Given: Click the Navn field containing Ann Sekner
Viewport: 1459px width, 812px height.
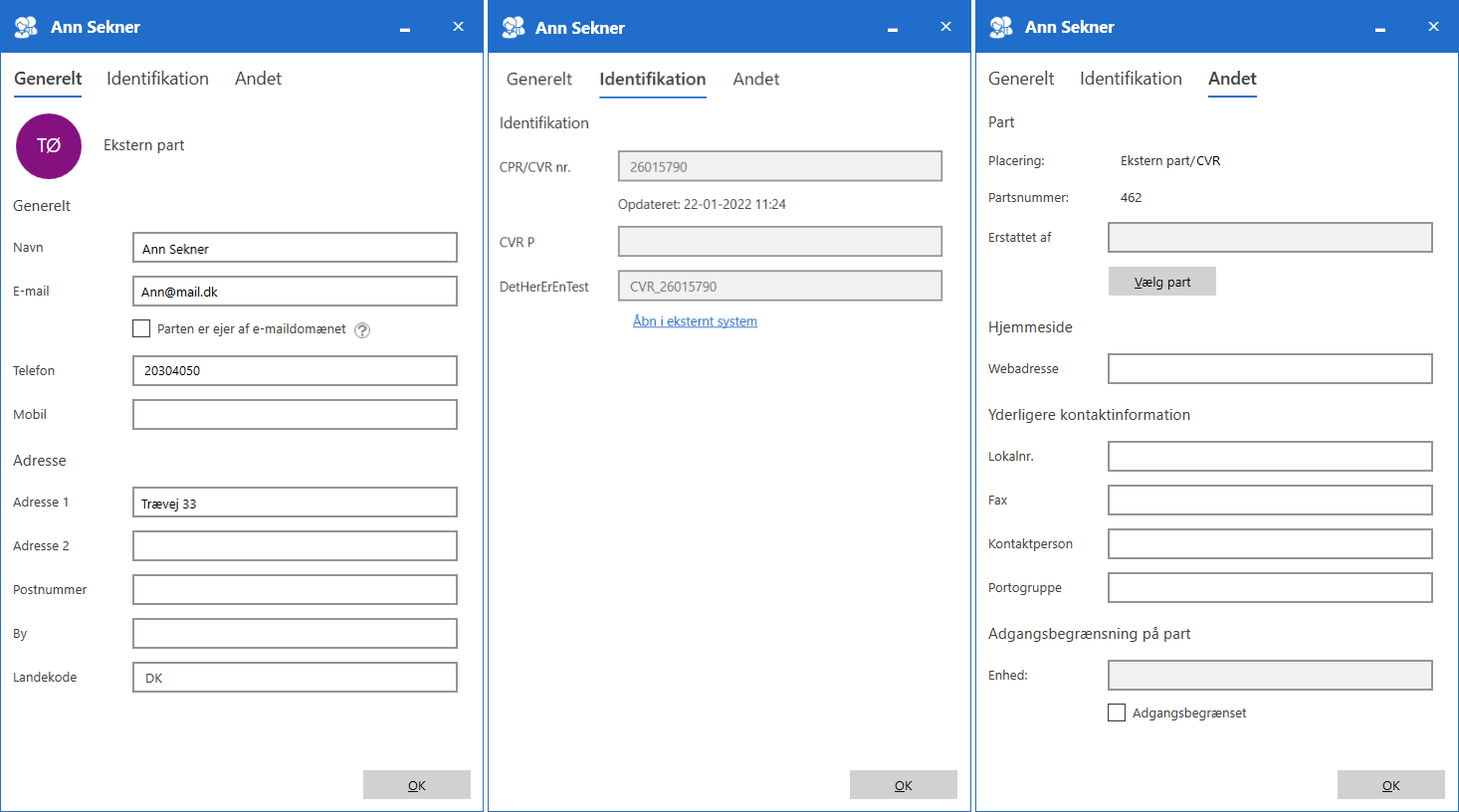Looking at the screenshot, I should point(295,248).
